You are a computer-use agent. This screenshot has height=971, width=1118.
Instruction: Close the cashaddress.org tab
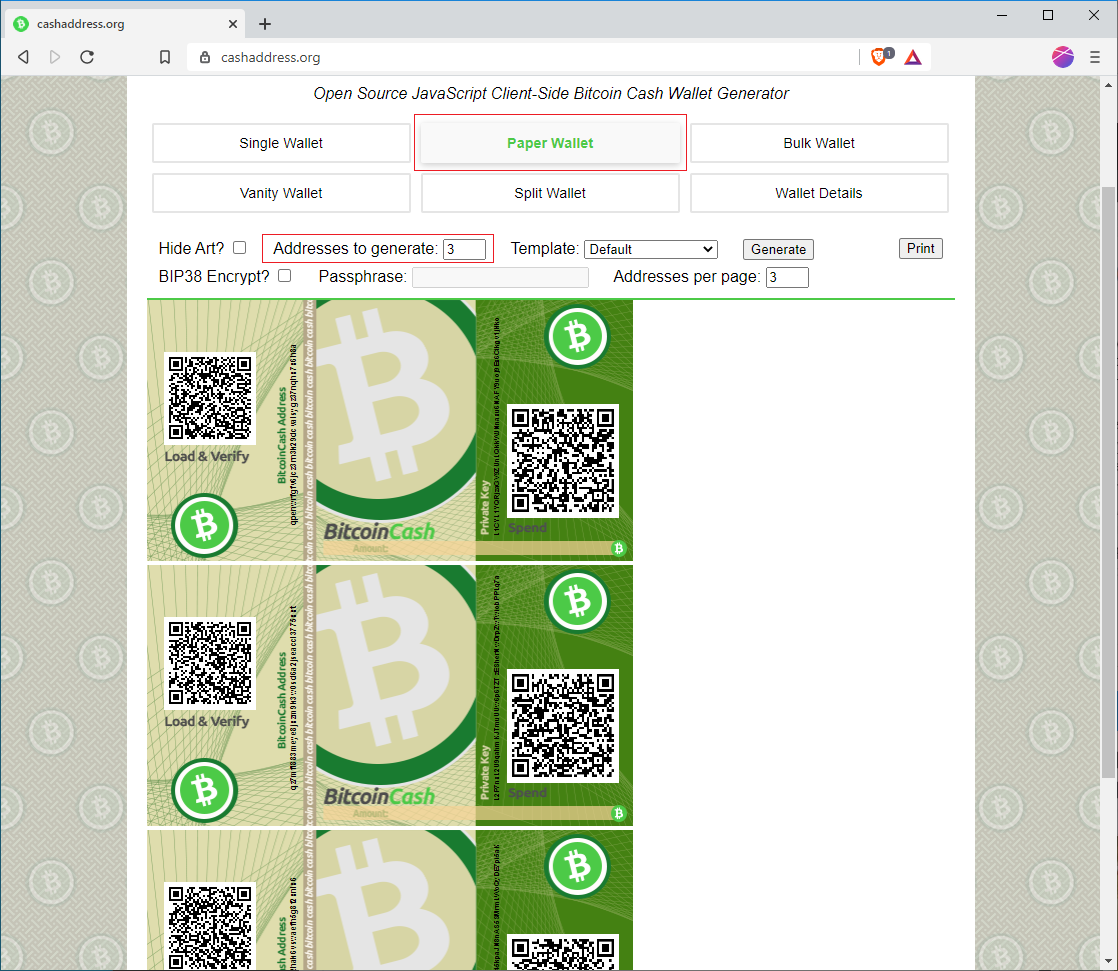[232, 24]
